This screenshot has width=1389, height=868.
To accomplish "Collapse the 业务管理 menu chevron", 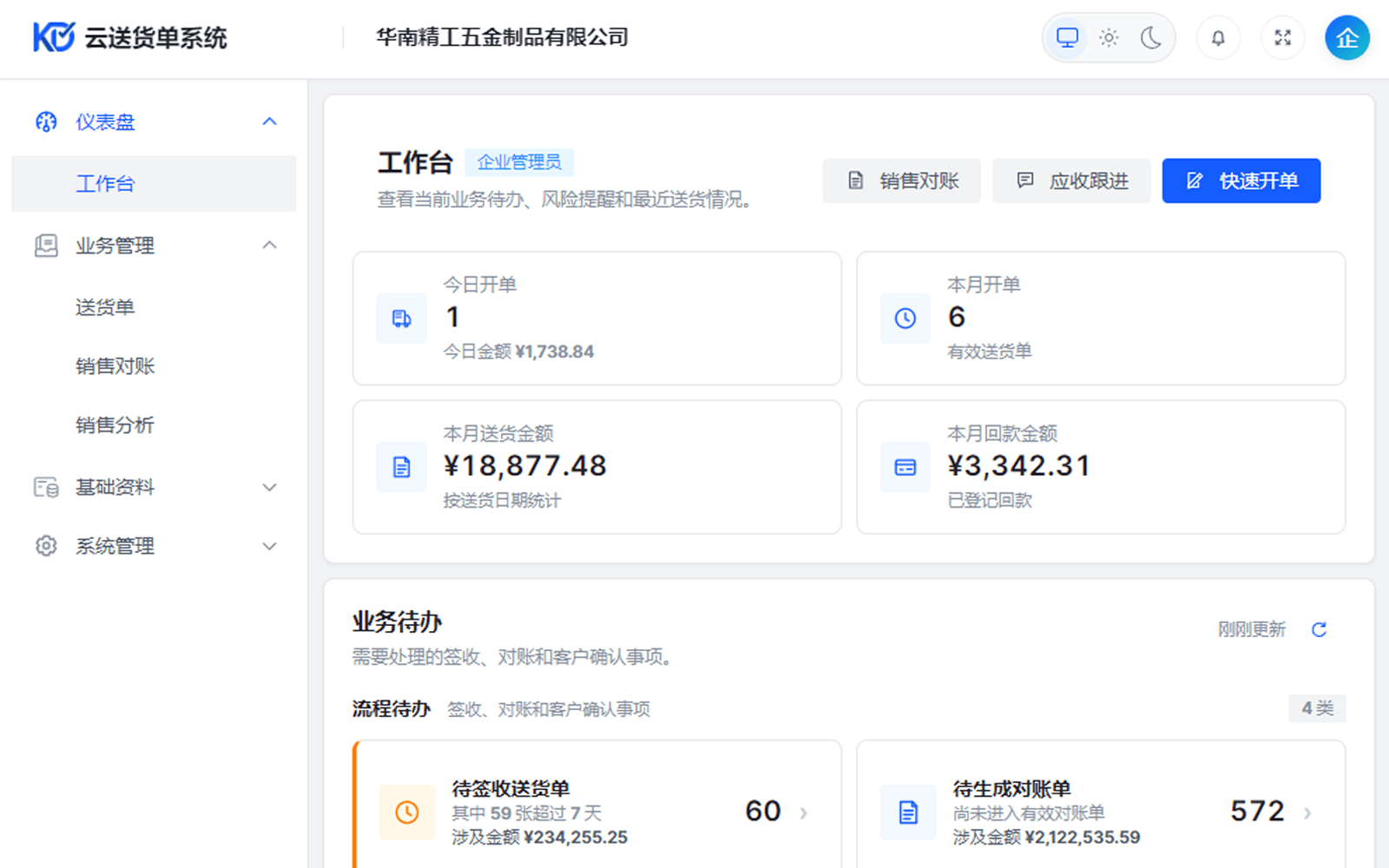I will [270, 246].
